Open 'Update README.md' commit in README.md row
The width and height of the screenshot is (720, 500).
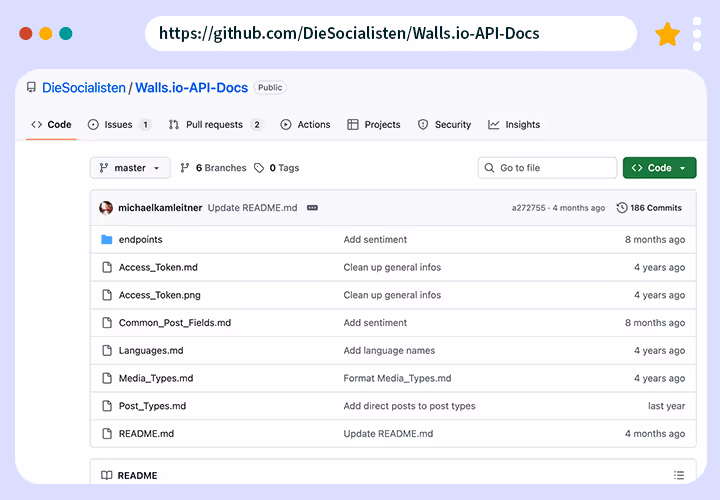pyautogui.click(x=388, y=433)
